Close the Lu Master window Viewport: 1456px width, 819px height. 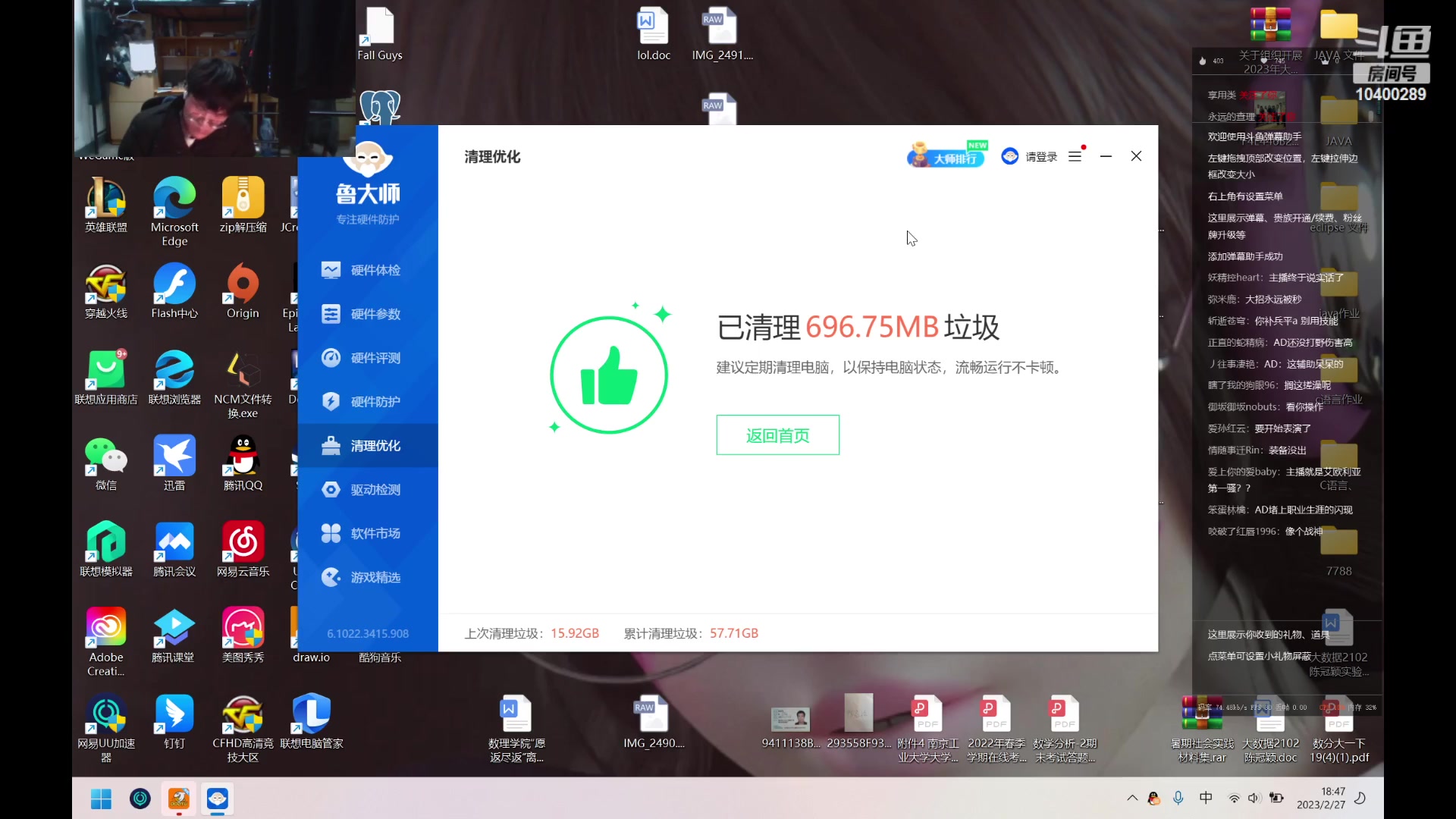[1136, 156]
